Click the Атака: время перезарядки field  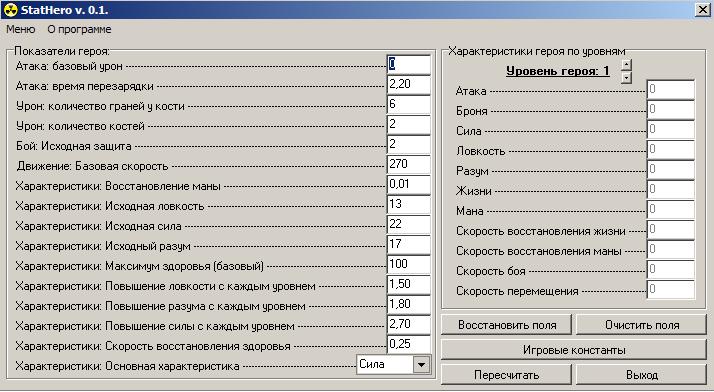tap(408, 85)
